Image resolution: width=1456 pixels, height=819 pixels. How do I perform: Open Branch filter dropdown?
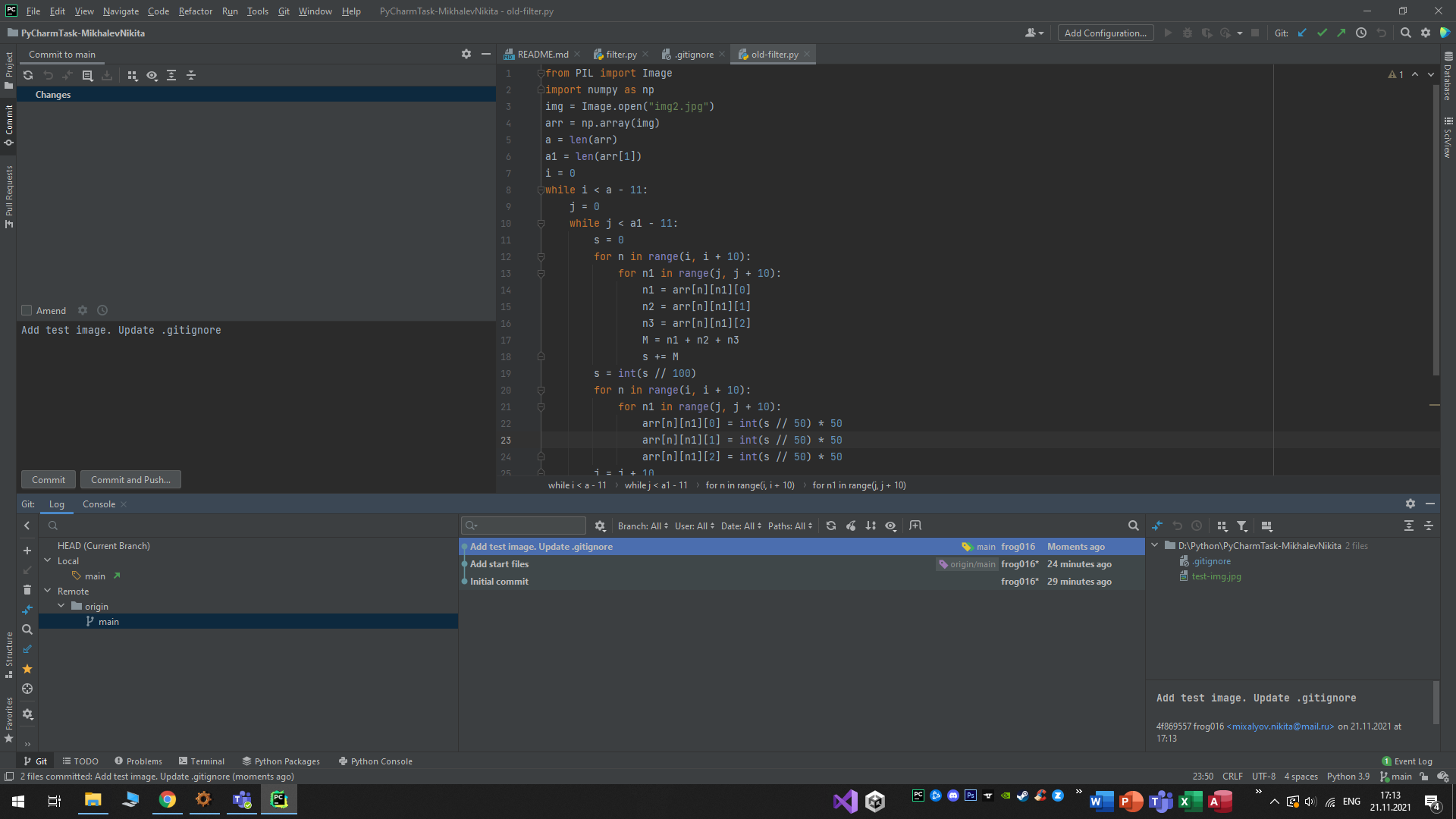[x=642, y=526]
